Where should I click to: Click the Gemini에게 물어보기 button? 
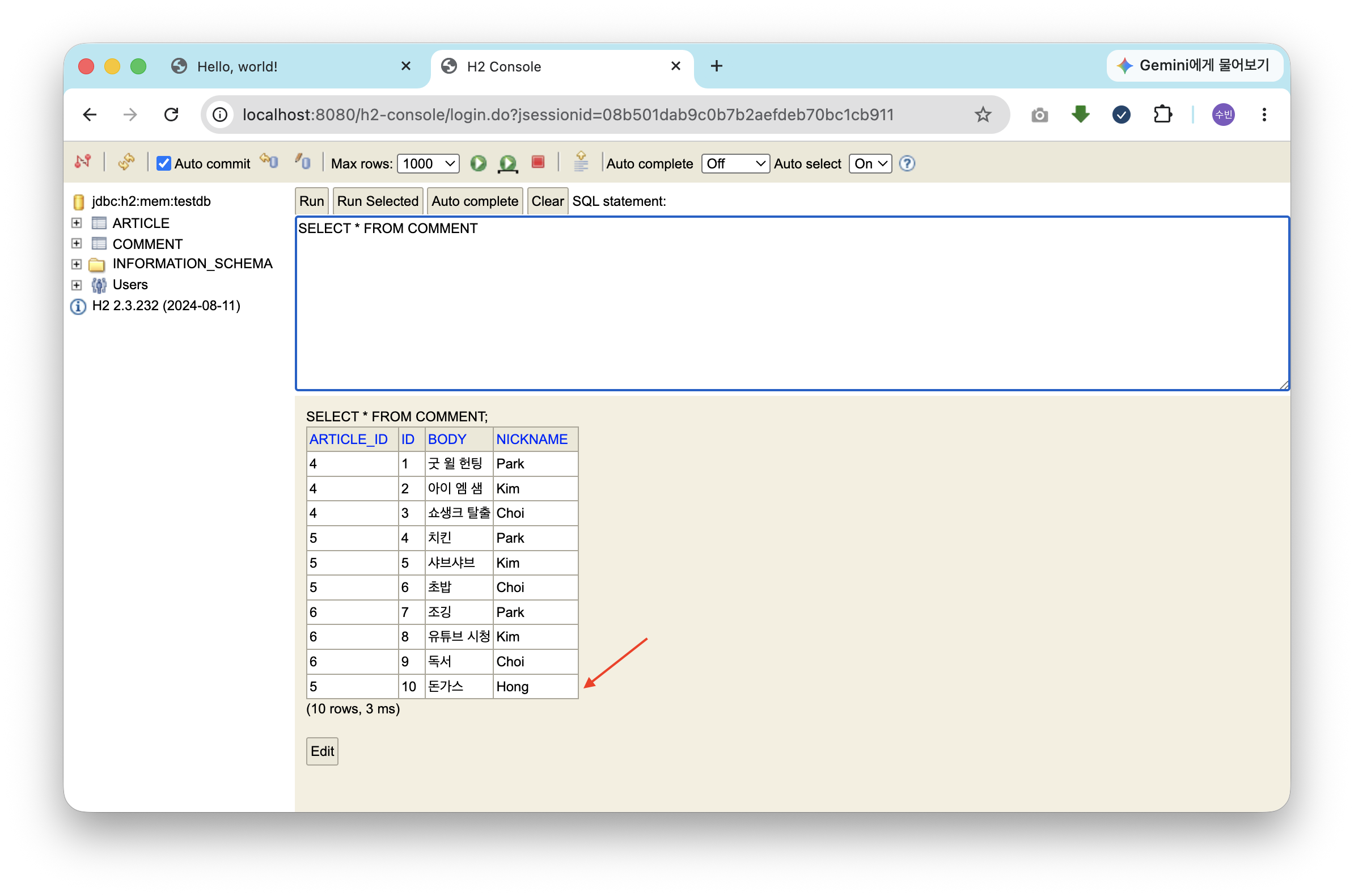[1194, 66]
